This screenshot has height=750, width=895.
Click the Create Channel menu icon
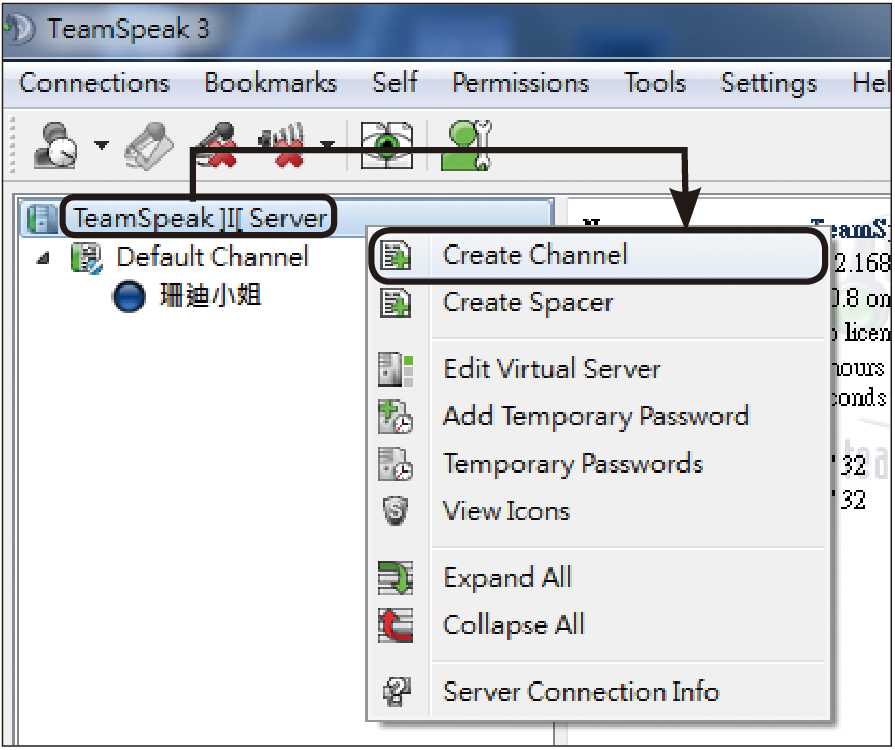[x=396, y=255]
